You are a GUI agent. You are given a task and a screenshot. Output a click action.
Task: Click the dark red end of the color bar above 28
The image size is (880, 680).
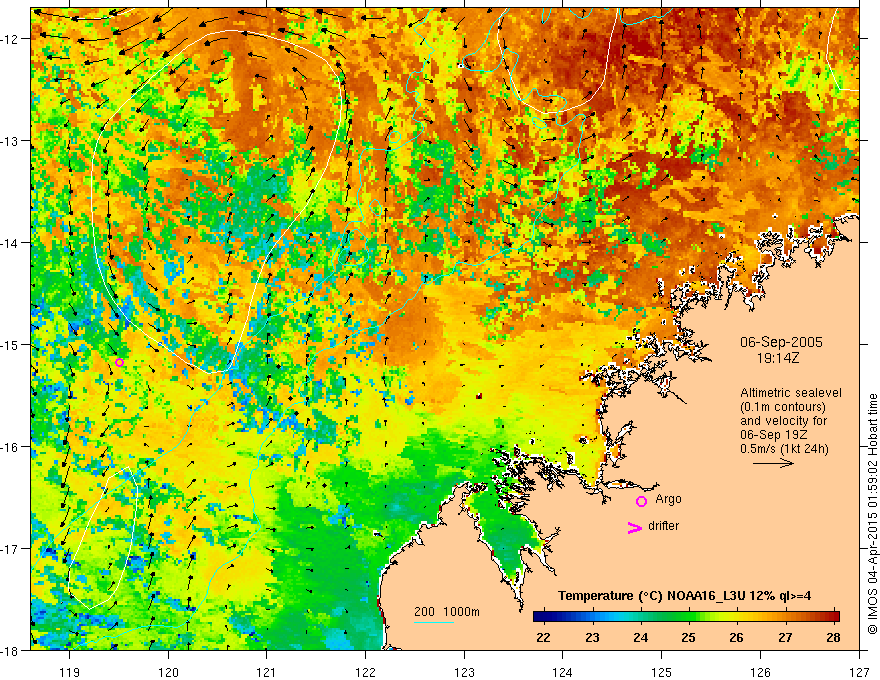[x=834, y=617]
